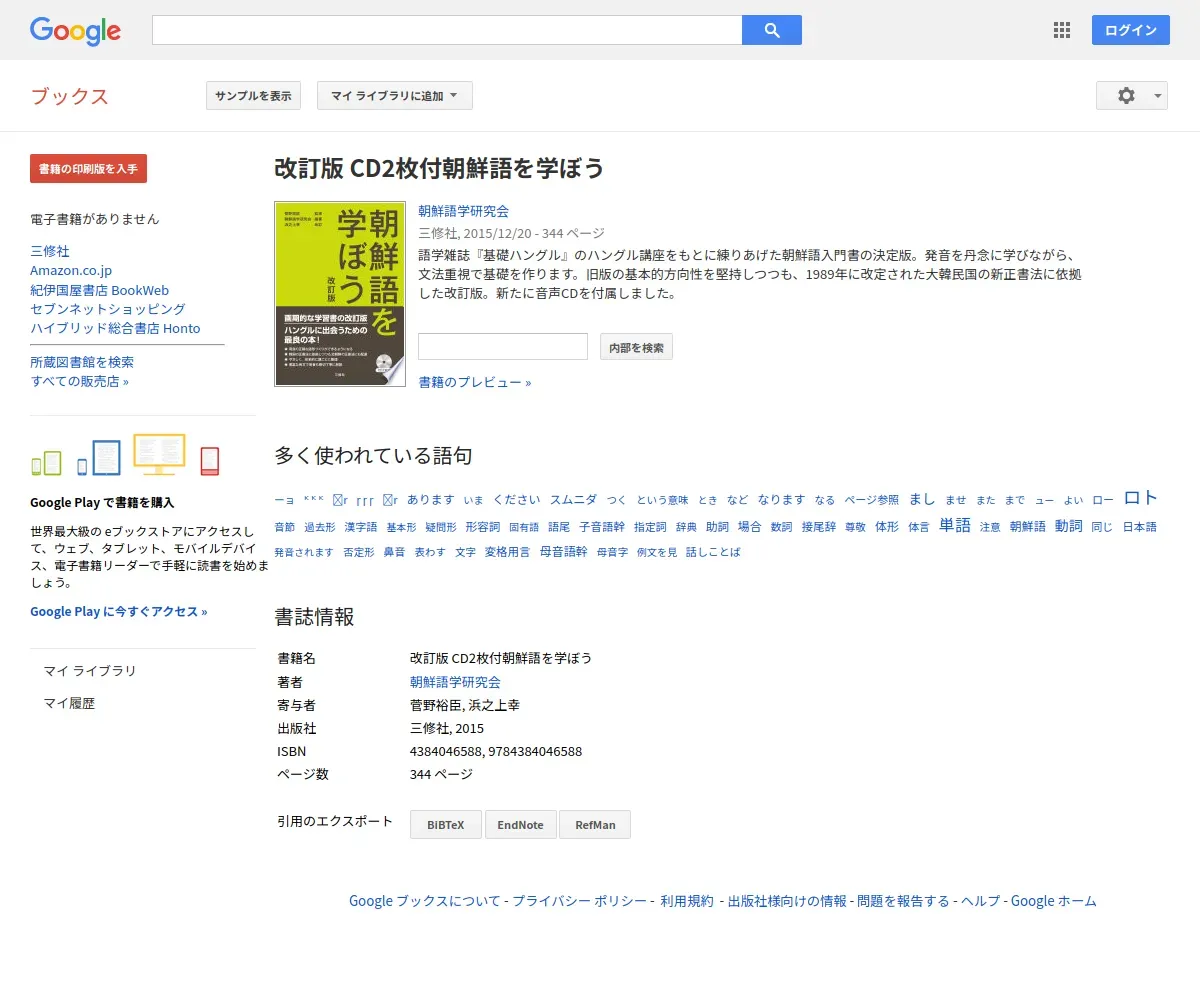Open 出版社様向けの情報 footer link
The height and width of the screenshot is (1003, 1200).
pos(787,901)
